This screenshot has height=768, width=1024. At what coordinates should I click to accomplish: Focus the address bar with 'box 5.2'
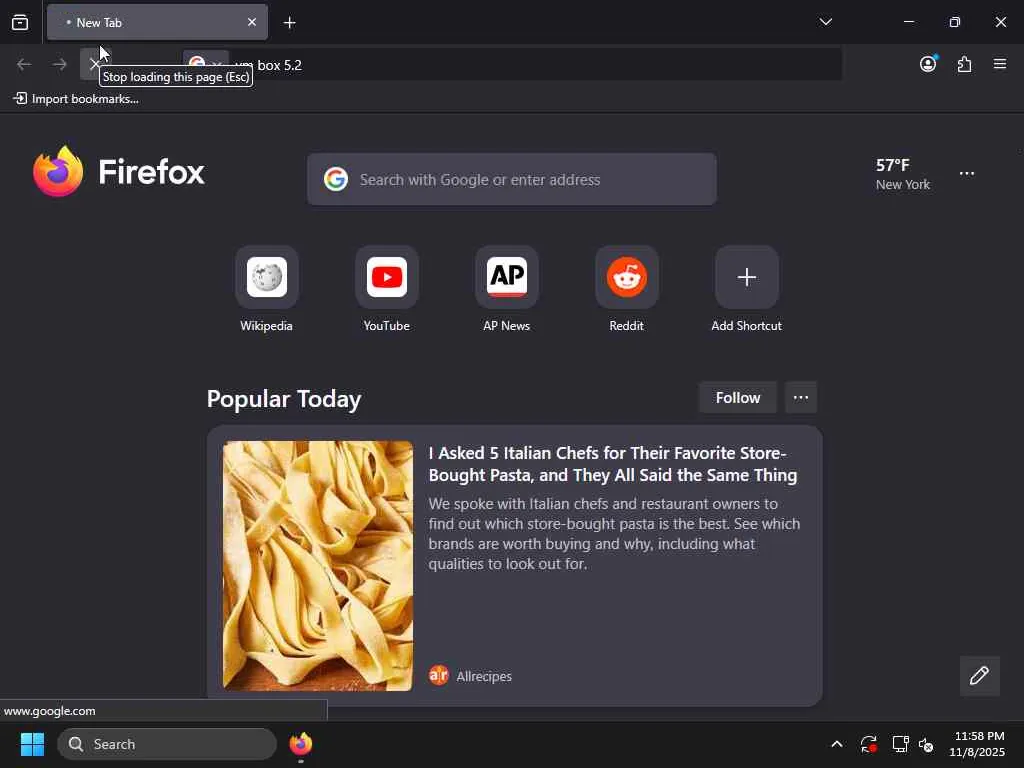(511, 65)
